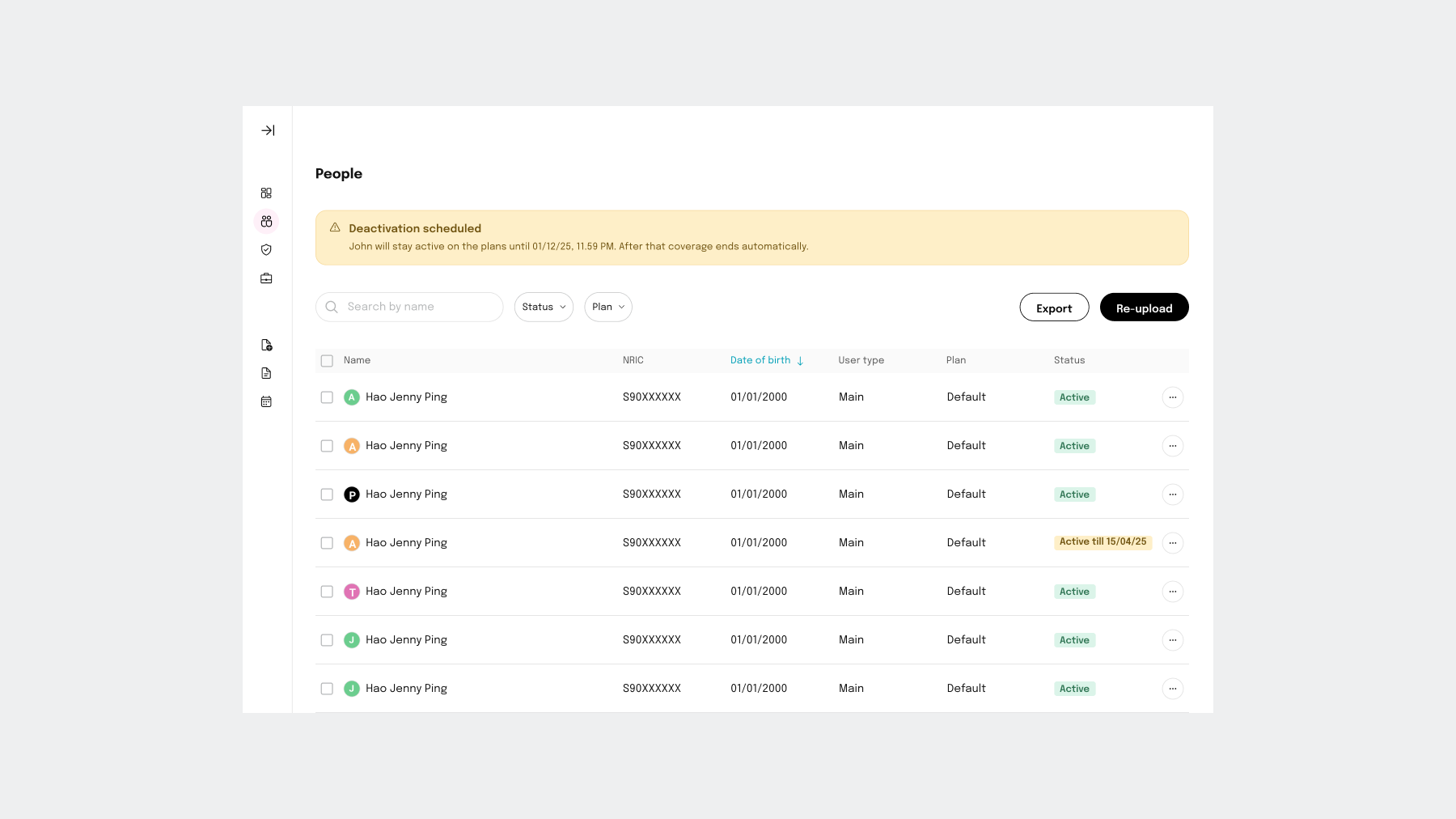Screen dimensions: 1456x819
Task: Toggle the select-all checkbox in table header
Action: click(x=327, y=361)
